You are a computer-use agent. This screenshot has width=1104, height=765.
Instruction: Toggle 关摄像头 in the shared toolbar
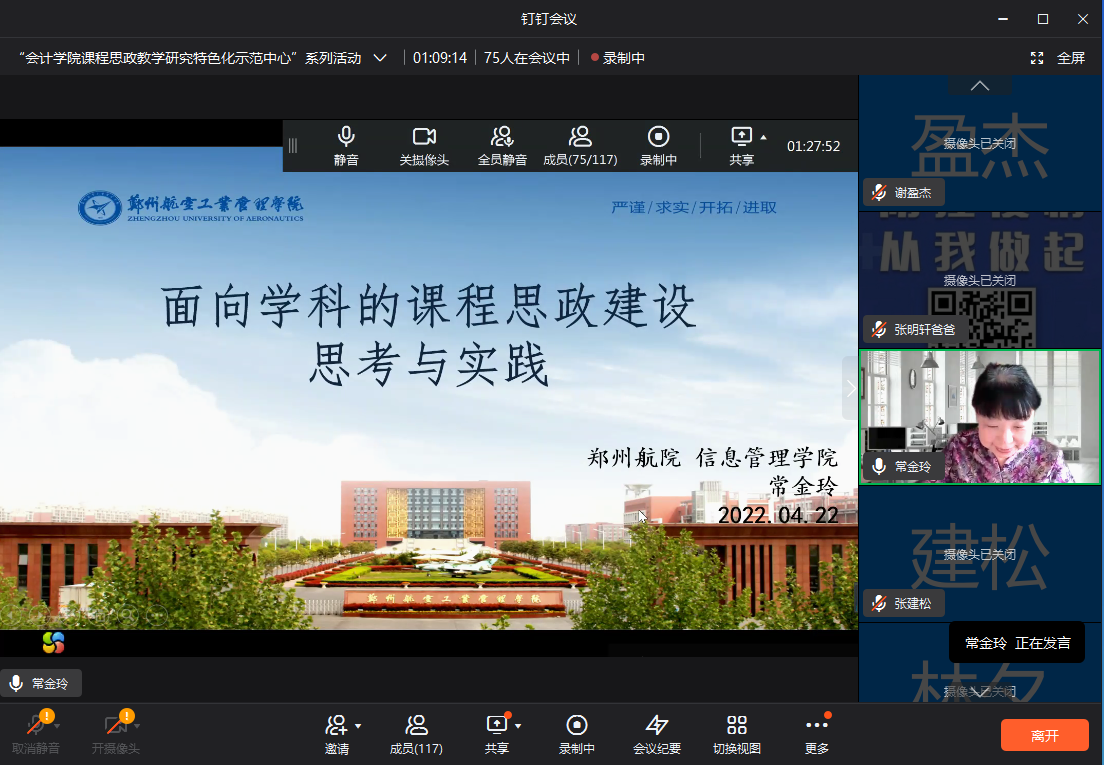pos(424,137)
